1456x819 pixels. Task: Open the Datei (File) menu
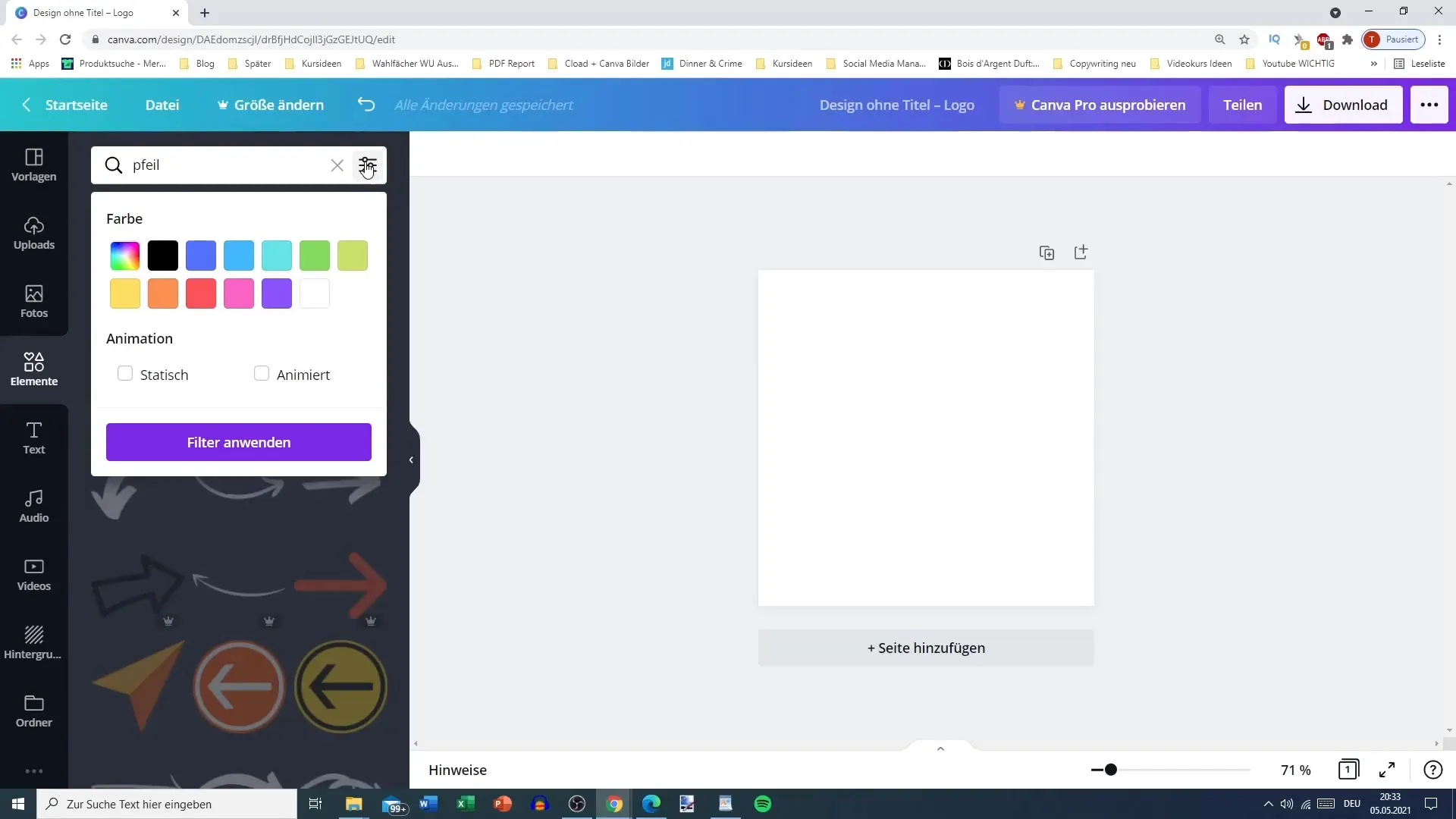(x=162, y=104)
